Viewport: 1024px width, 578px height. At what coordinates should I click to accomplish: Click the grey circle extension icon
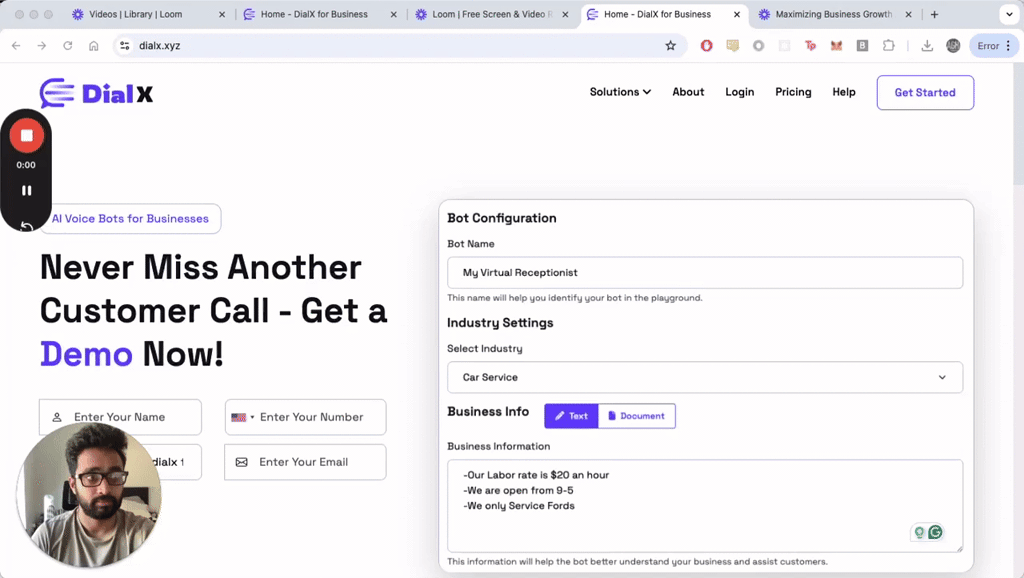point(758,46)
